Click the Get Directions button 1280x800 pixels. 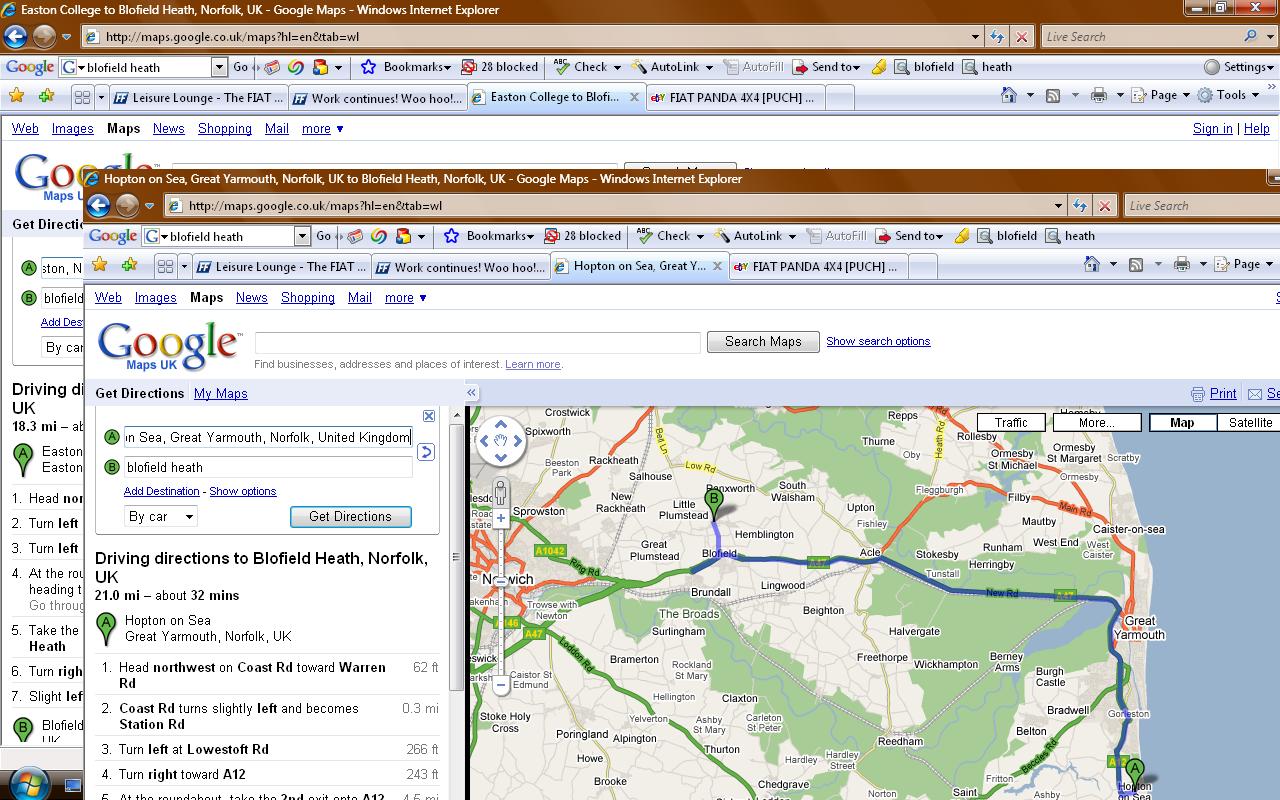tap(351, 516)
